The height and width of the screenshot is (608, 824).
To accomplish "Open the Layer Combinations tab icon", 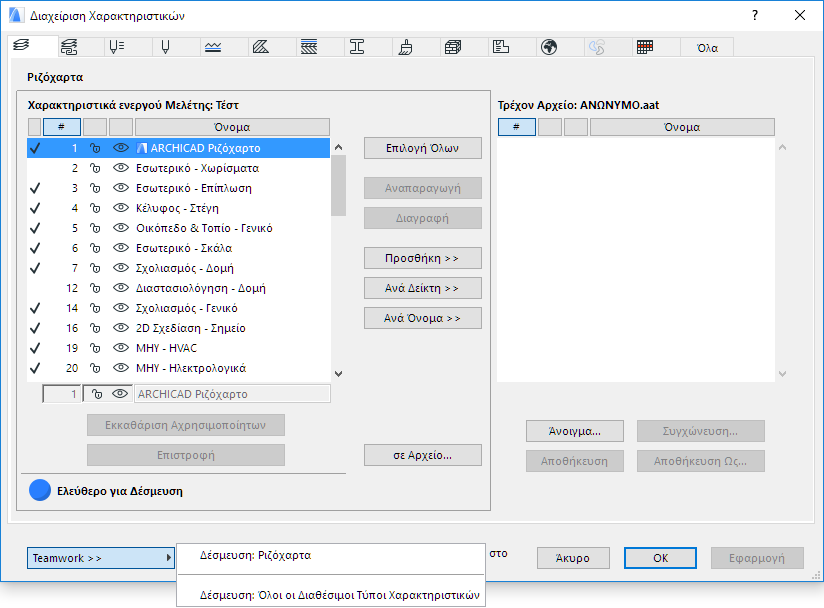I will tap(69, 47).
